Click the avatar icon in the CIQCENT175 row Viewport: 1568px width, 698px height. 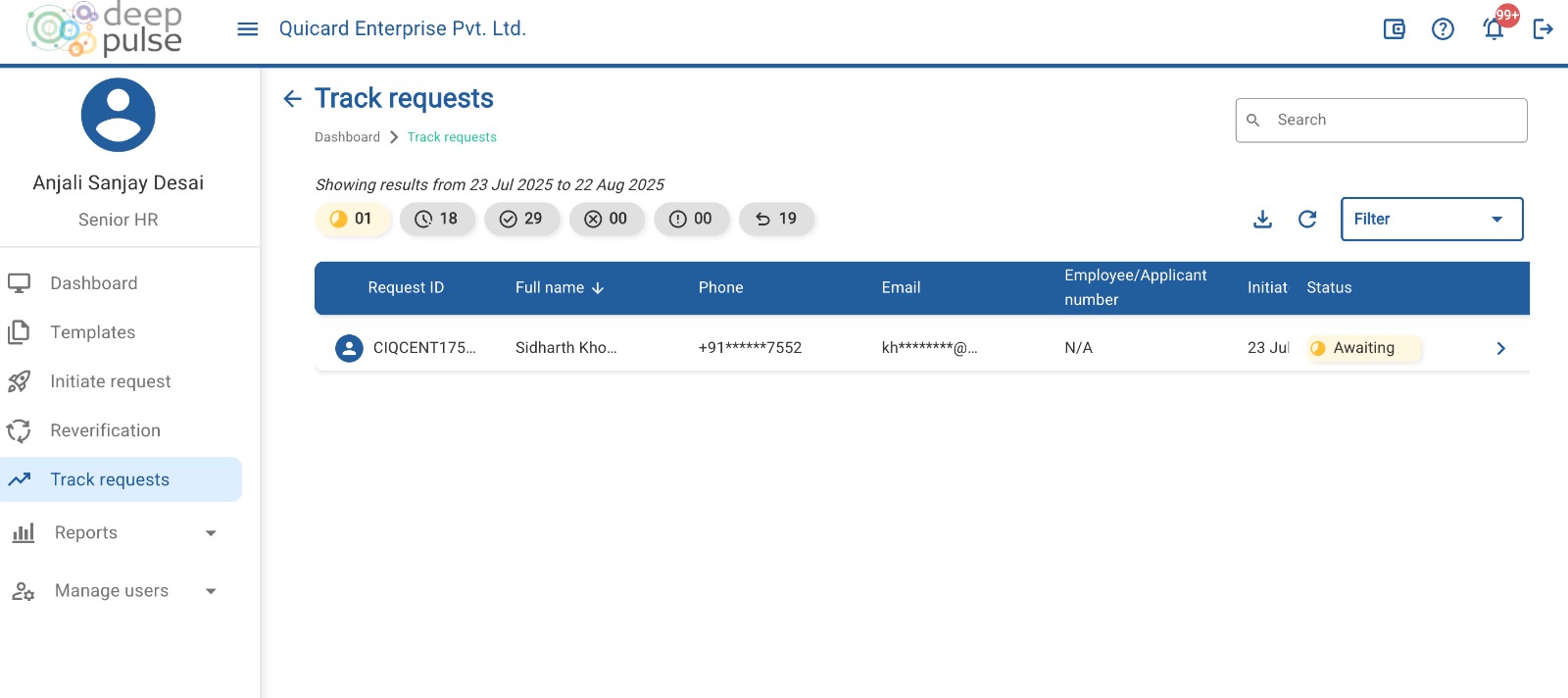(x=349, y=348)
